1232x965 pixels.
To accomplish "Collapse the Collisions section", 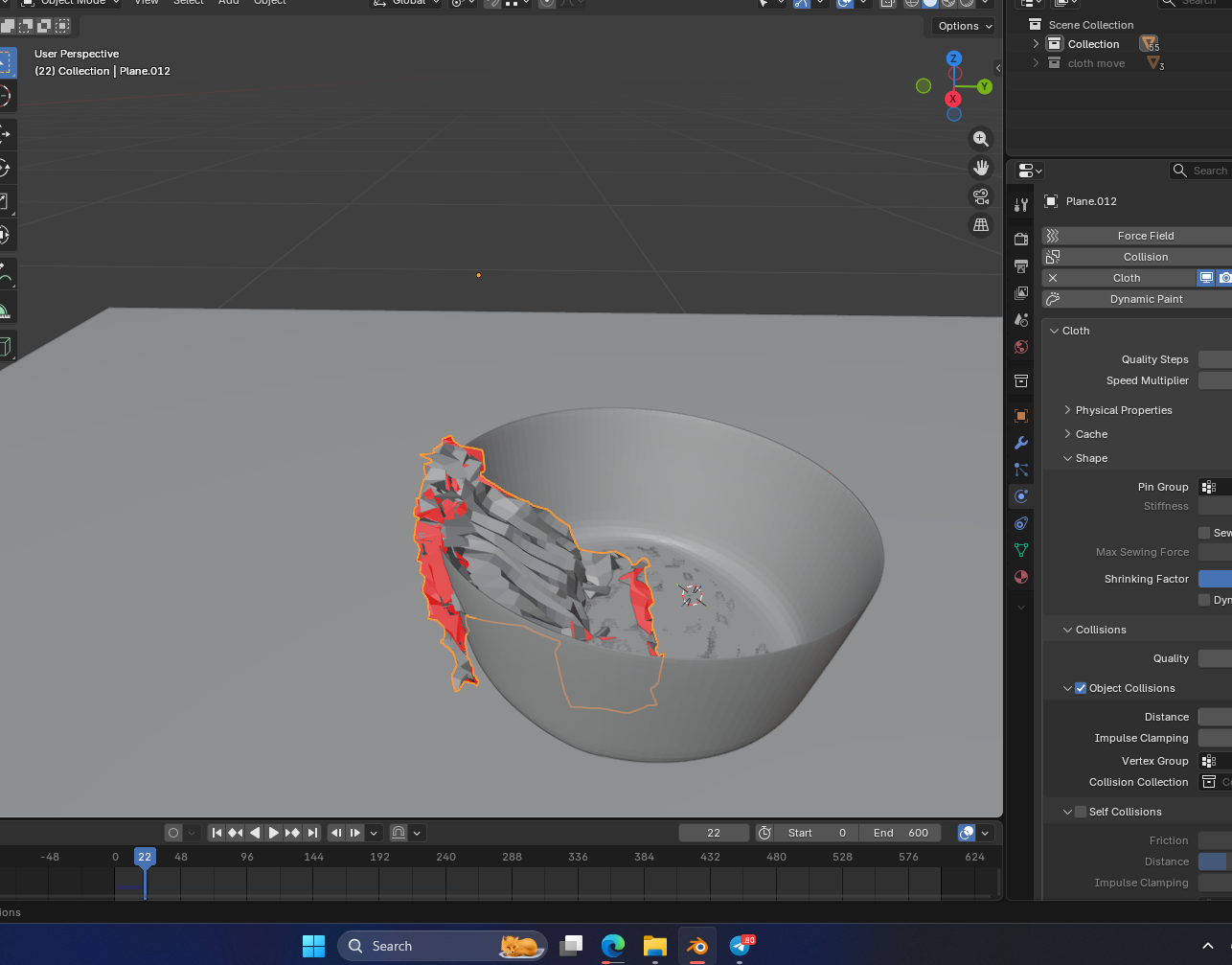I will [1067, 630].
